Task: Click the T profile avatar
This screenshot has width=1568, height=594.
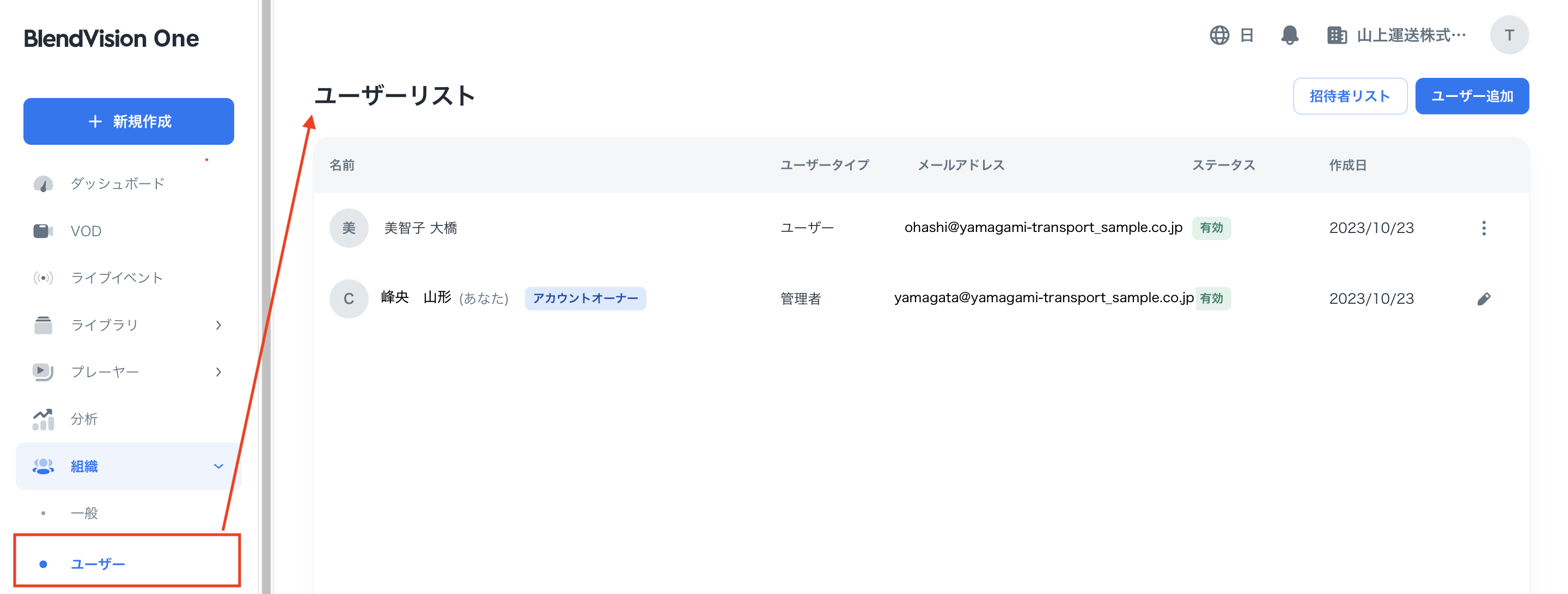Action: (x=1510, y=35)
